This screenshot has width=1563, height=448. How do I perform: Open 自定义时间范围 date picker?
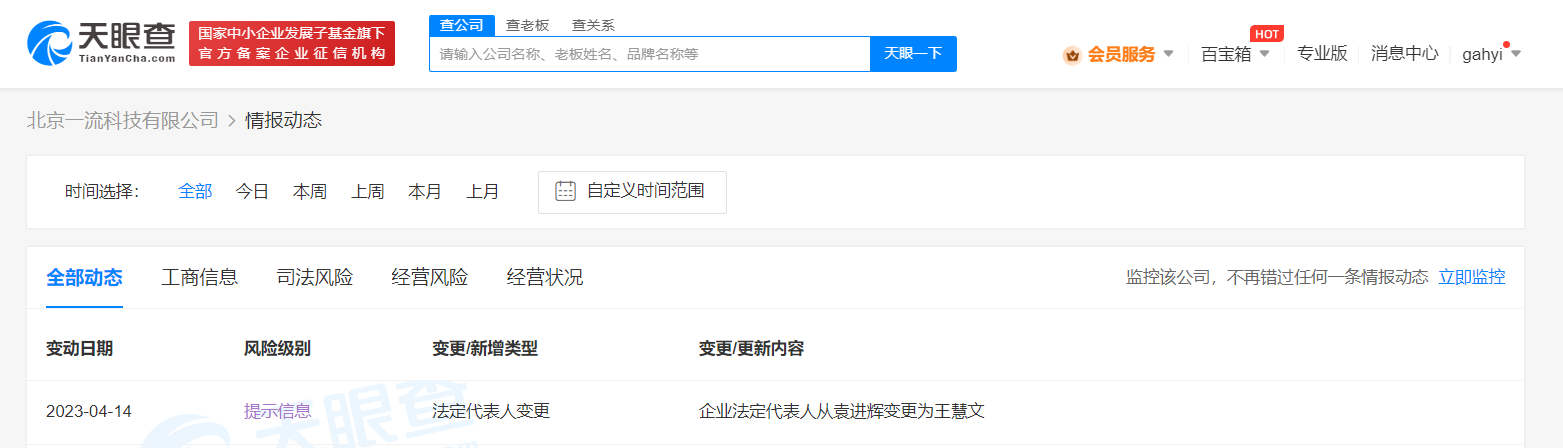[x=632, y=192]
